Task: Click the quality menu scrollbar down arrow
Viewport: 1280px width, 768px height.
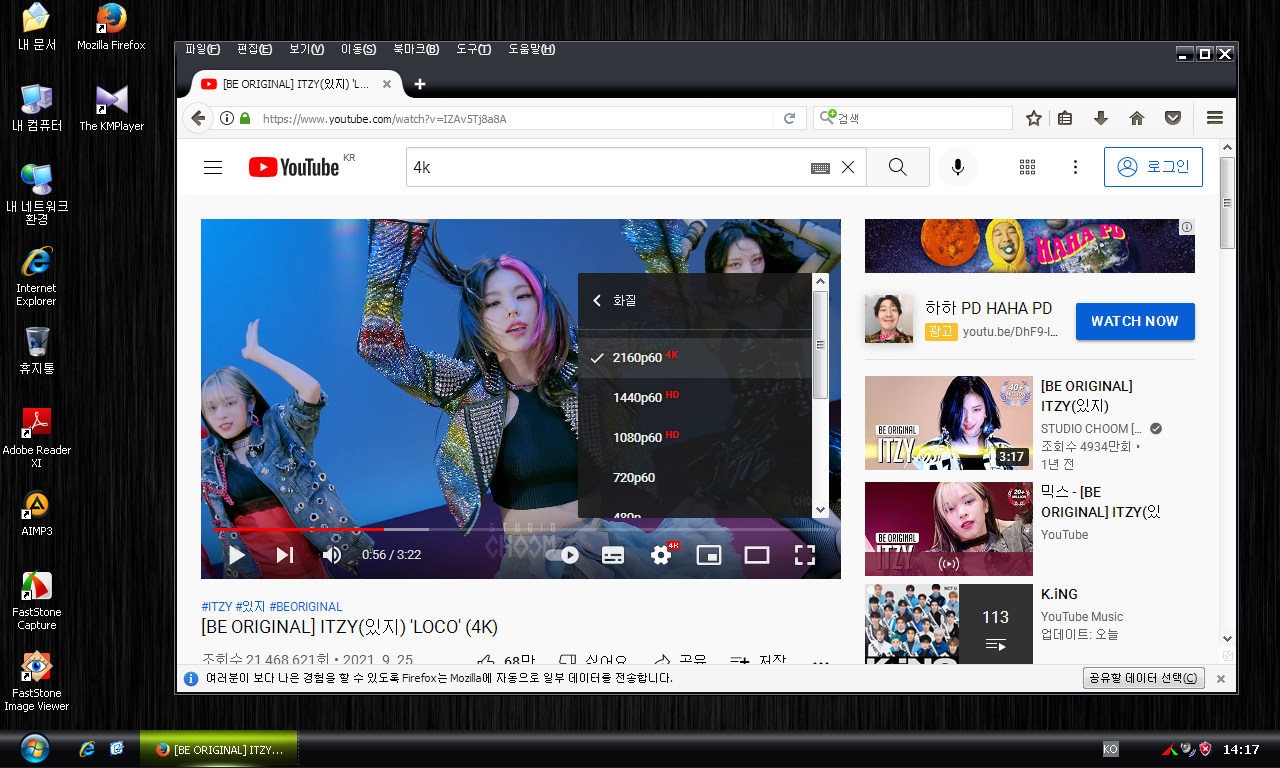Action: pos(820,510)
